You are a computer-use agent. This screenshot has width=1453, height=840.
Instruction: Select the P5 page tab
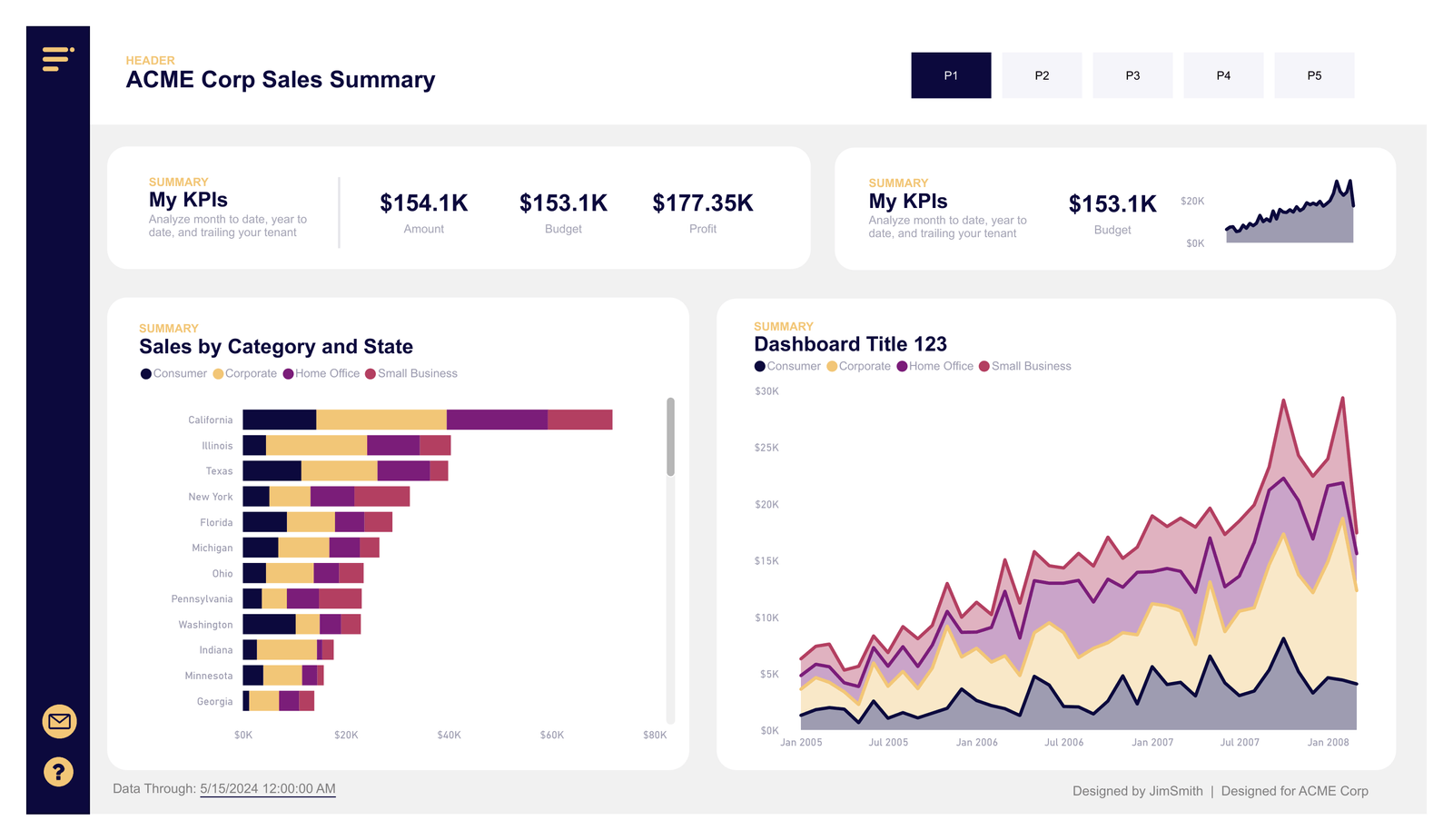click(x=1314, y=75)
